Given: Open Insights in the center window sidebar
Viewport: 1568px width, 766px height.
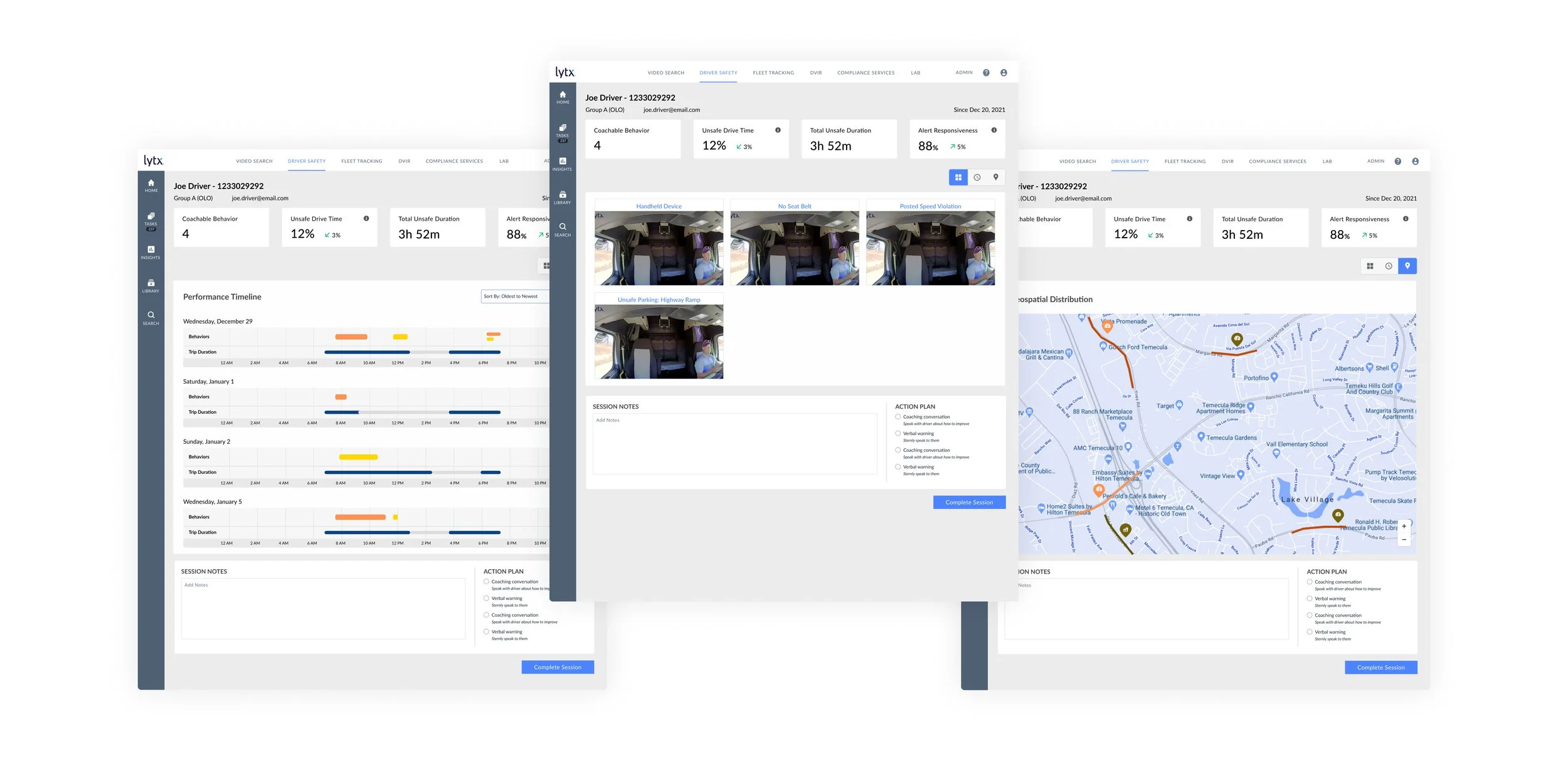Looking at the screenshot, I should tap(563, 164).
